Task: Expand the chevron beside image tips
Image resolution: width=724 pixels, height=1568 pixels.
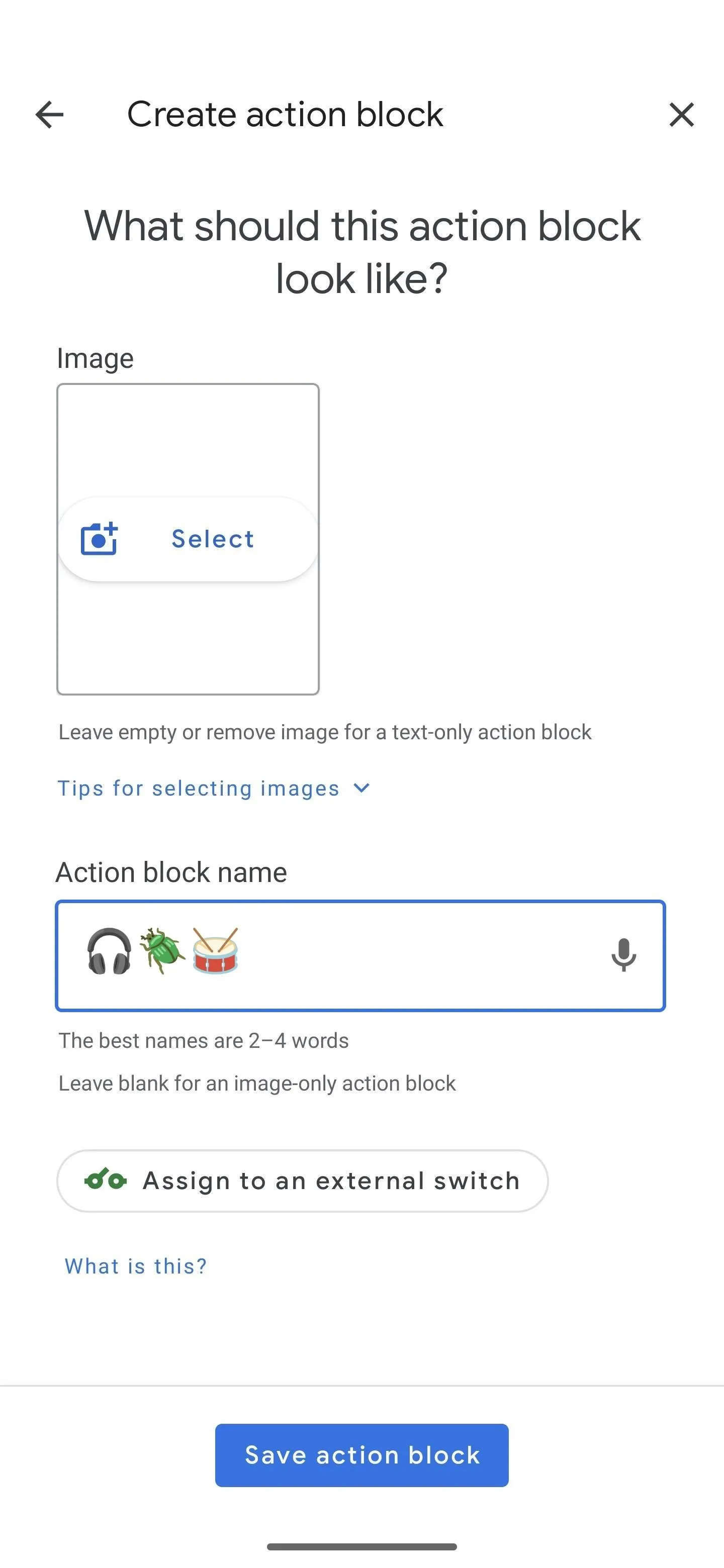Action: click(x=361, y=788)
